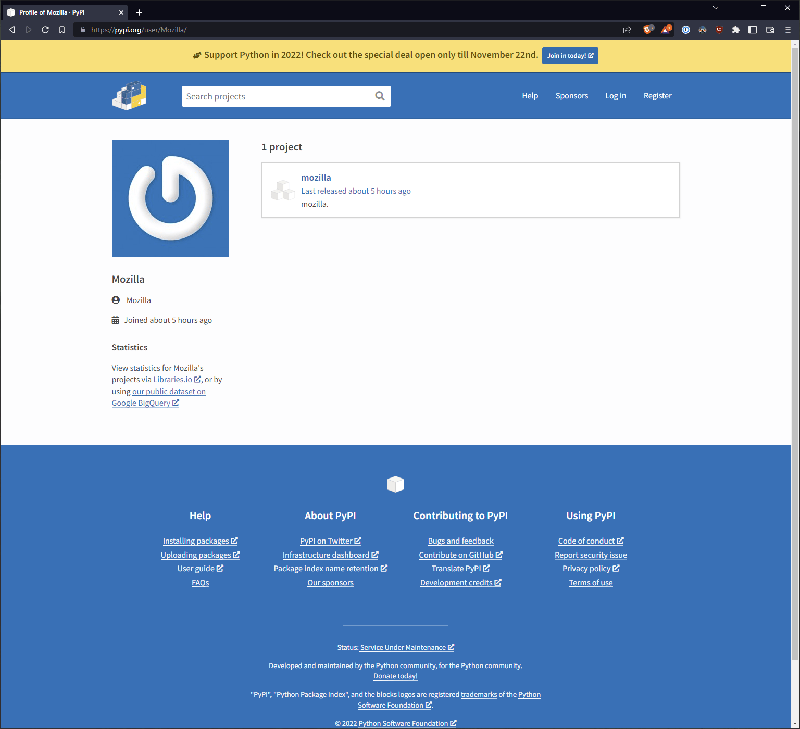Open the Service Under Maintenance status link

pos(407,647)
